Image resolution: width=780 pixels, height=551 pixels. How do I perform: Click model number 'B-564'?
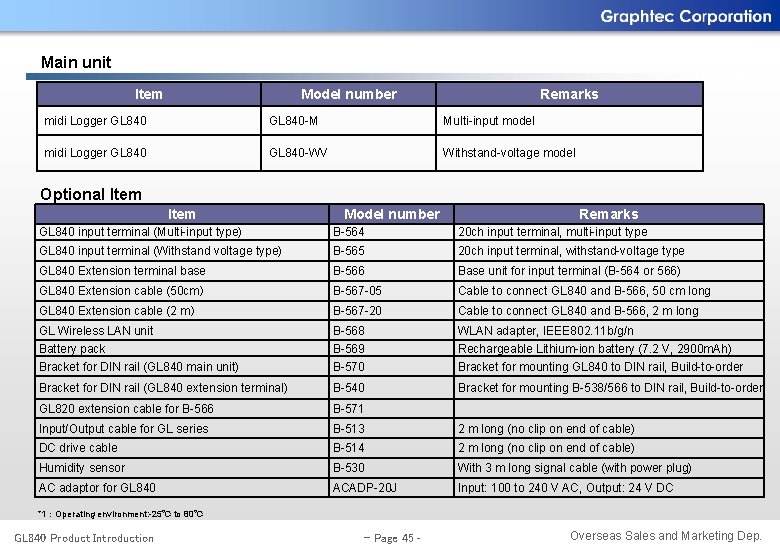[349, 232]
